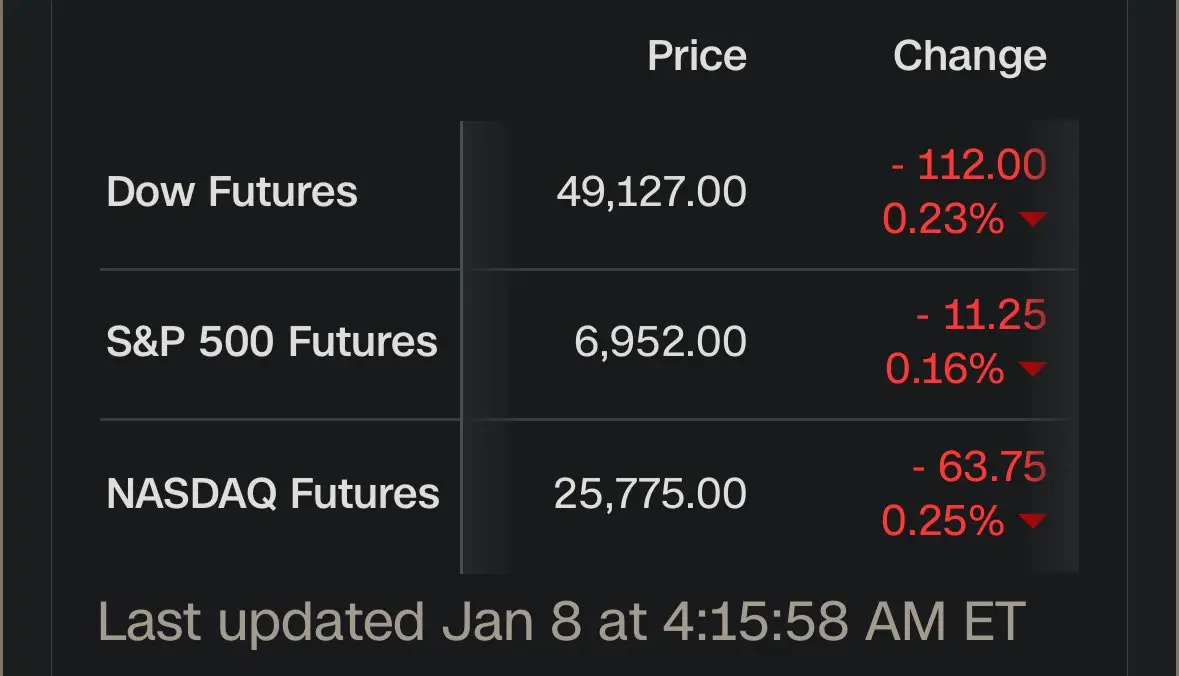Open the Dow Futures row label
This screenshot has height=676, width=1179.
(232, 192)
